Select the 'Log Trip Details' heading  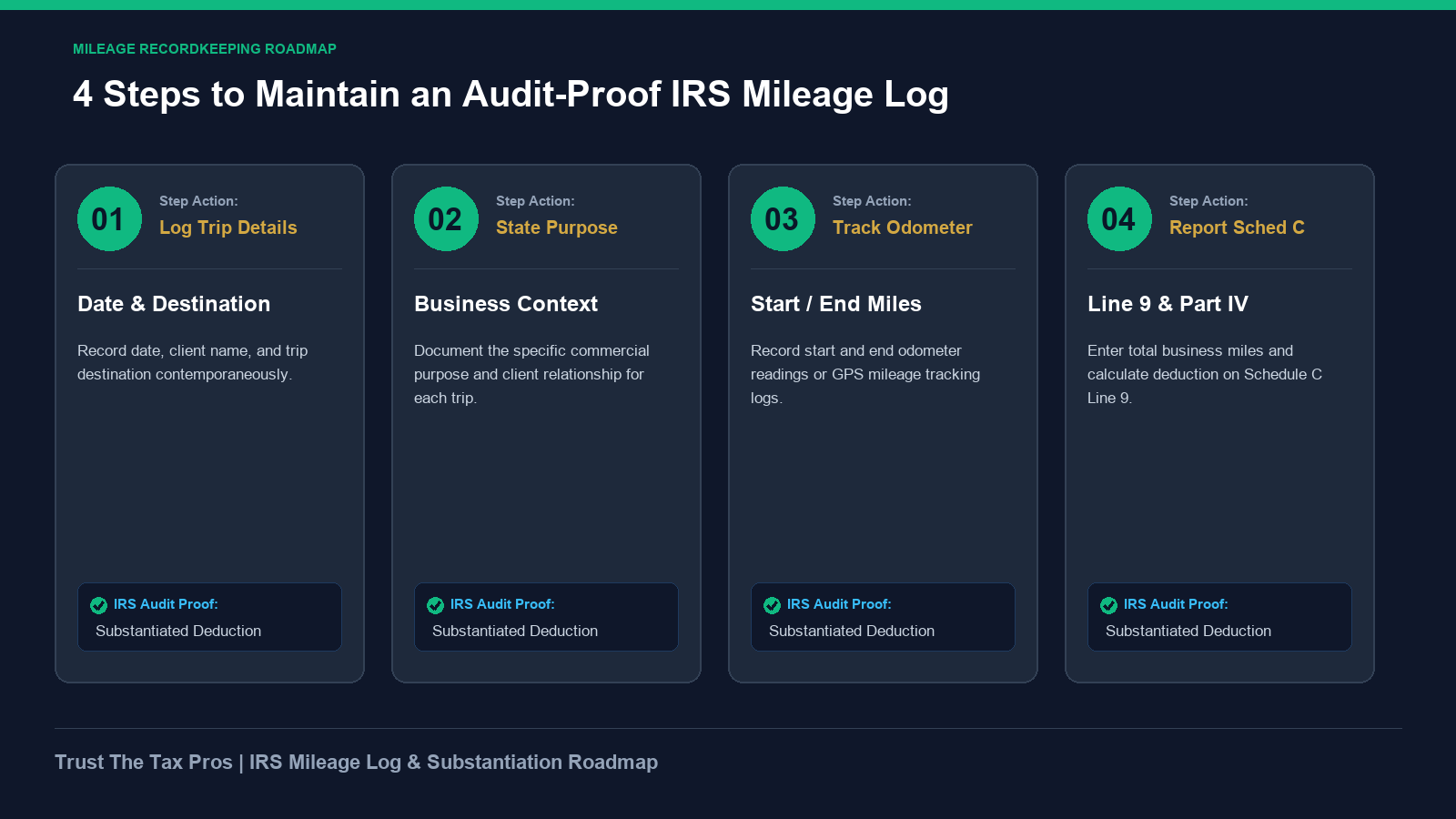tap(228, 227)
